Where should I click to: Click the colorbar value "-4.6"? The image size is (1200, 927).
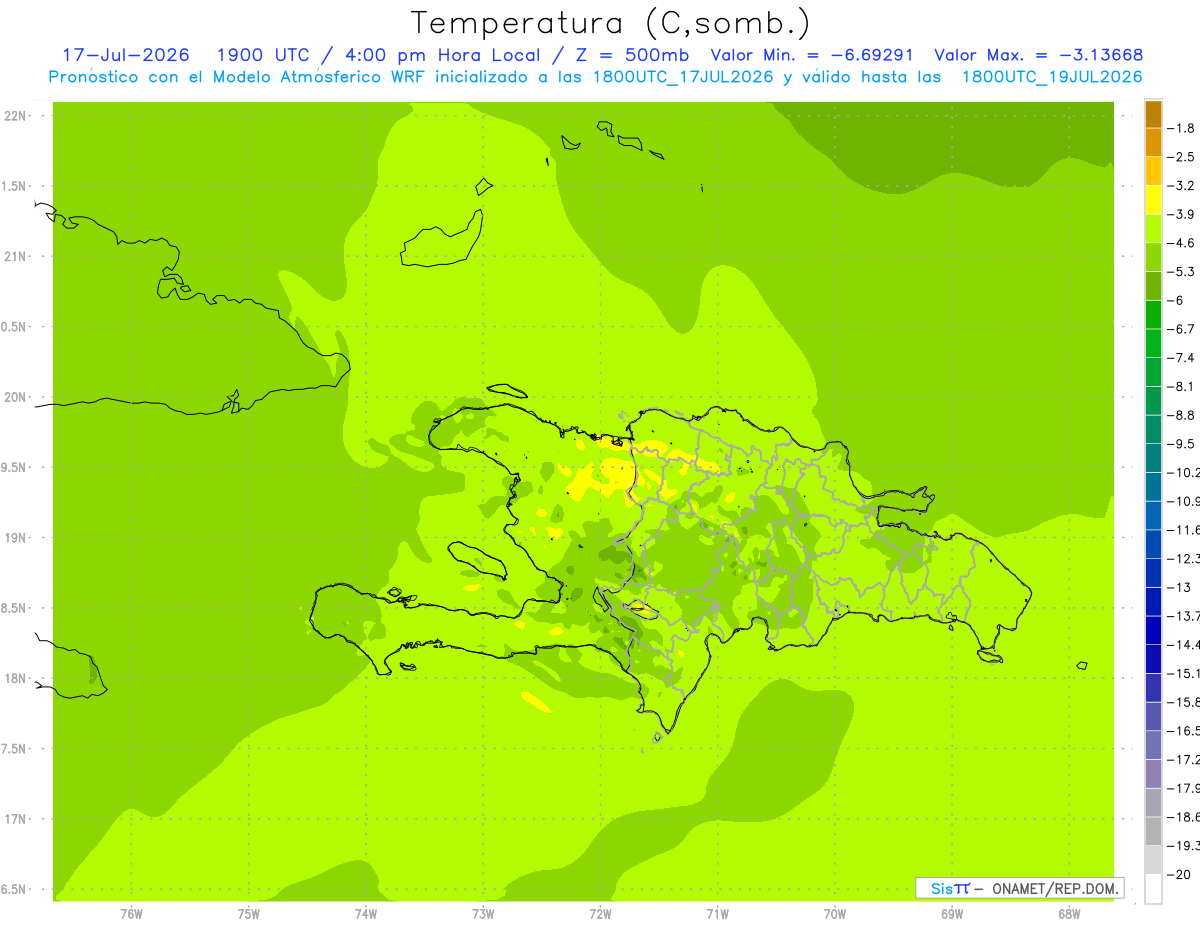tap(1181, 243)
